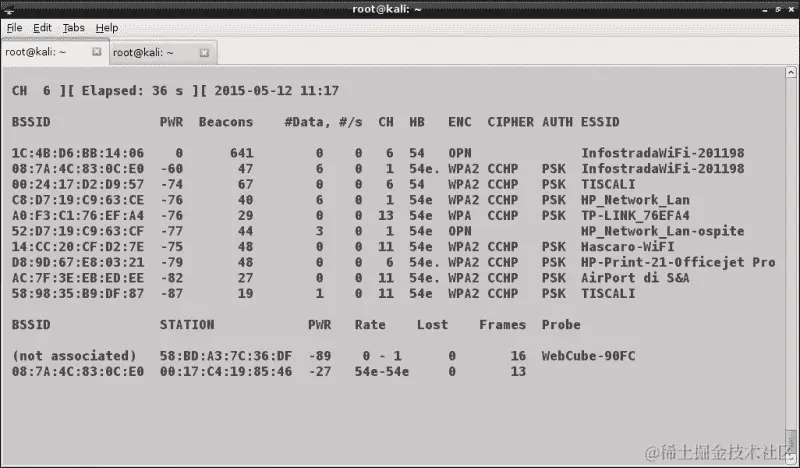Click ESSID Mascaro-WiFI
This screenshot has height=468, width=800.
point(628,247)
